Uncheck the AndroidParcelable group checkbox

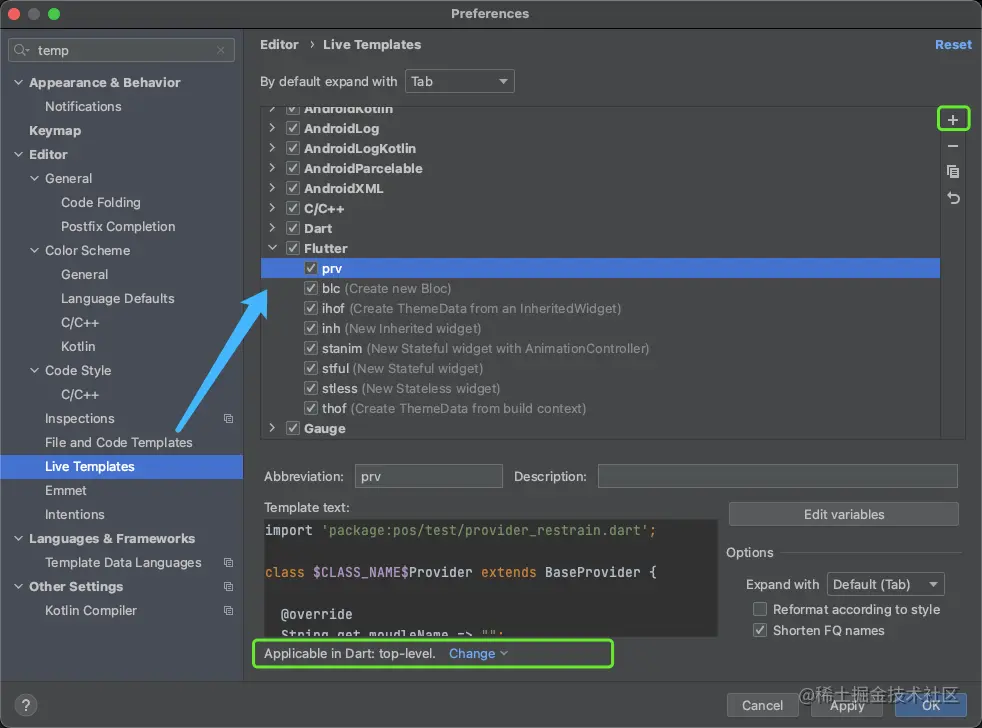click(292, 169)
